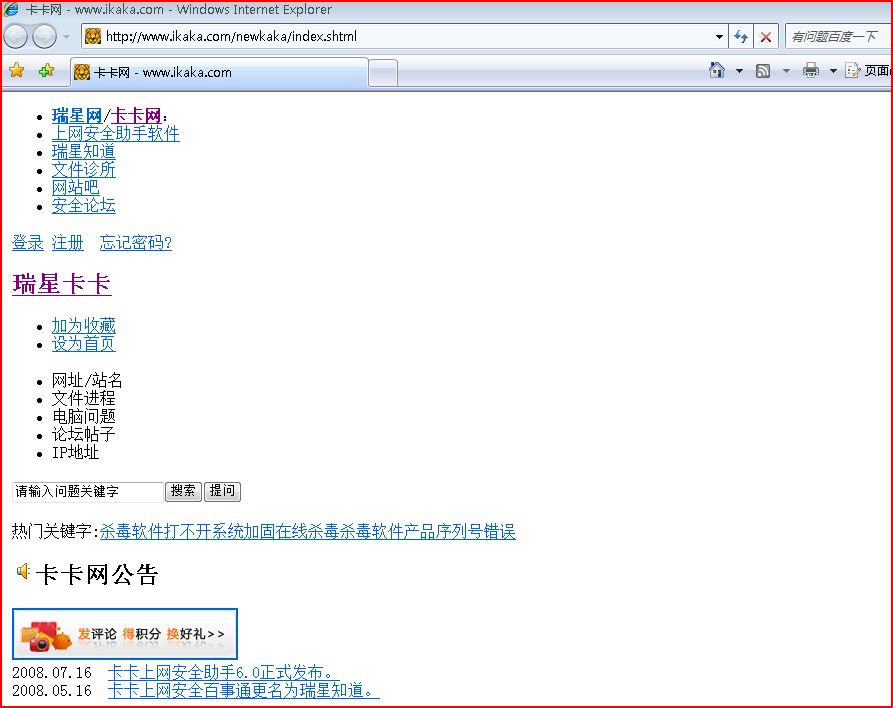Click the 设为首页 link
Screen dimensions: 893x708
pos(84,343)
